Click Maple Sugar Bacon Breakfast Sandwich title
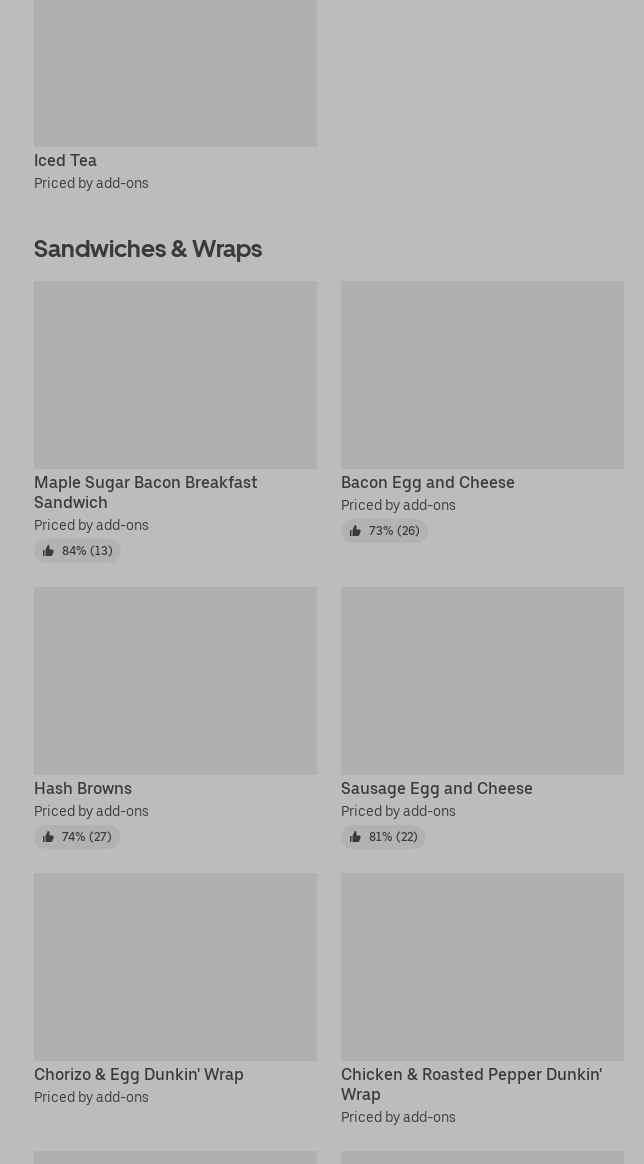 click(x=145, y=492)
